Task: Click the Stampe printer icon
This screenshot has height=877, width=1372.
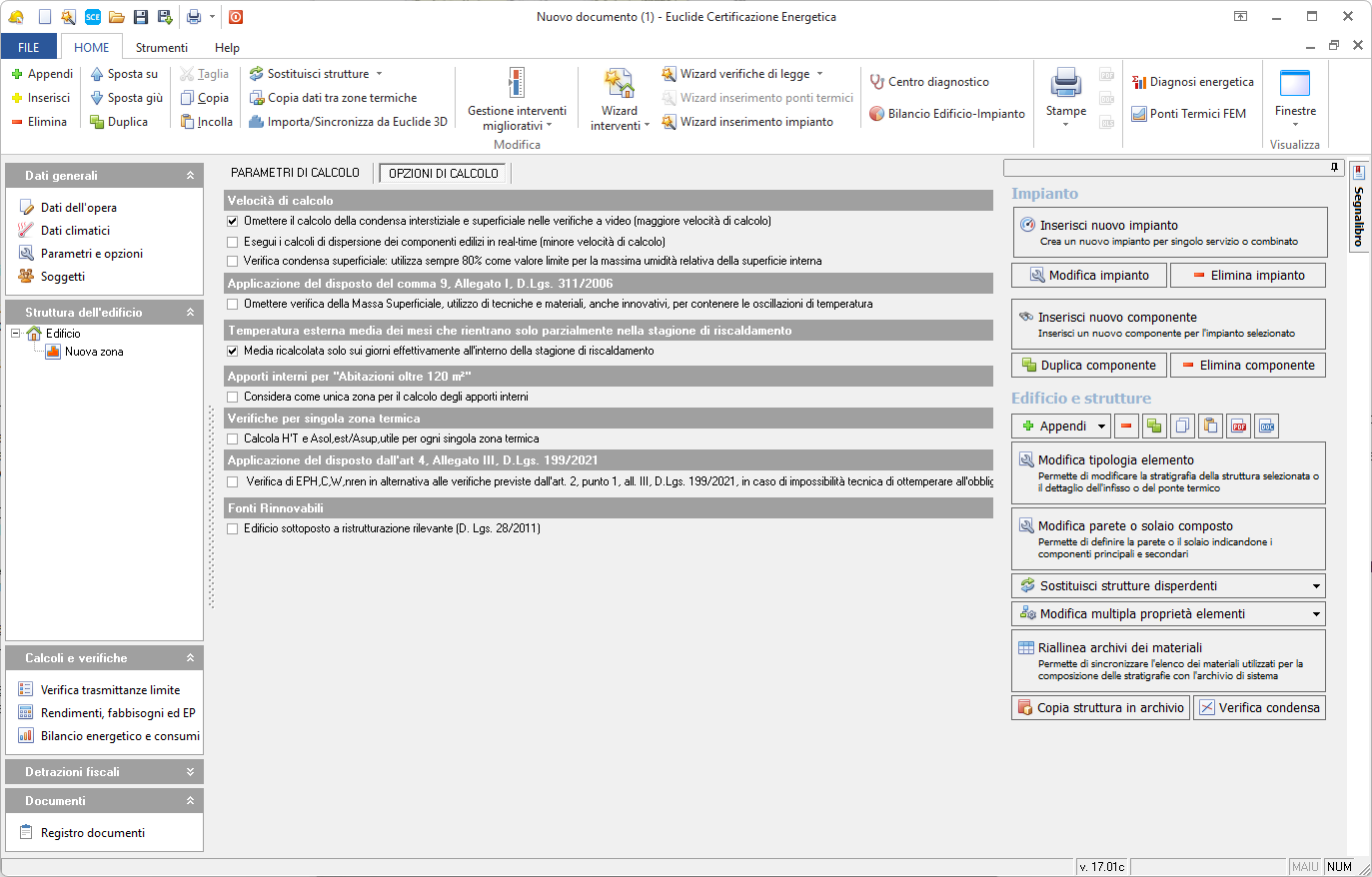Action: point(1065,84)
